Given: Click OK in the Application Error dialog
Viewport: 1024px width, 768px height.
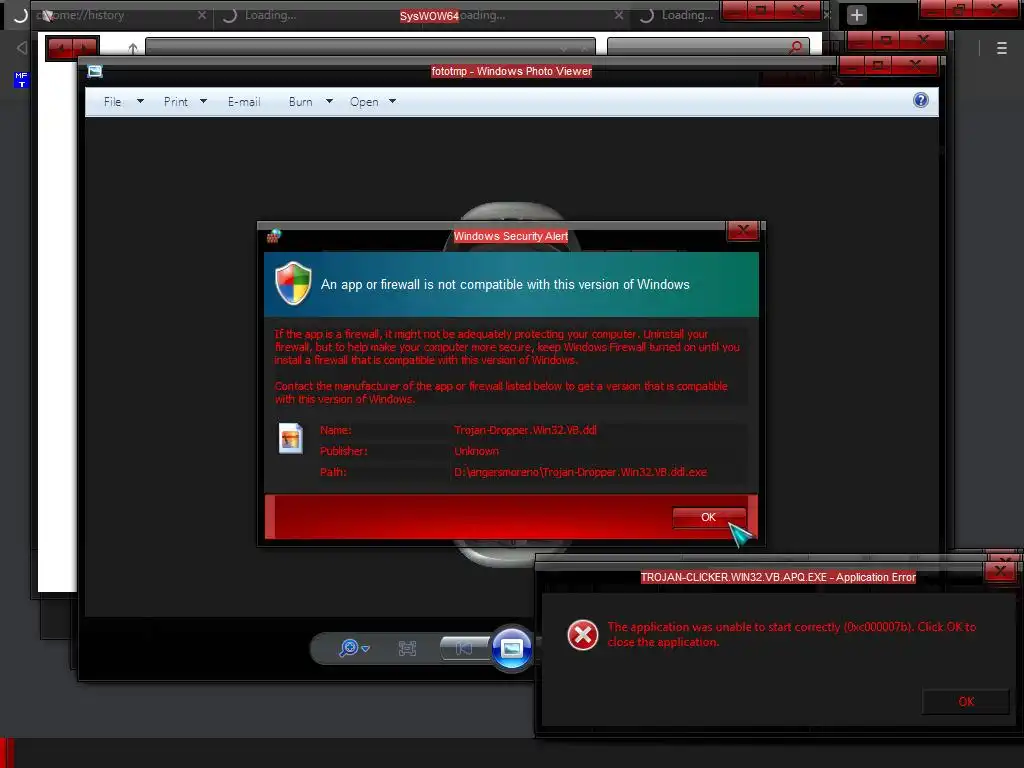Looking at the screenshot, I should click(966, 701).
